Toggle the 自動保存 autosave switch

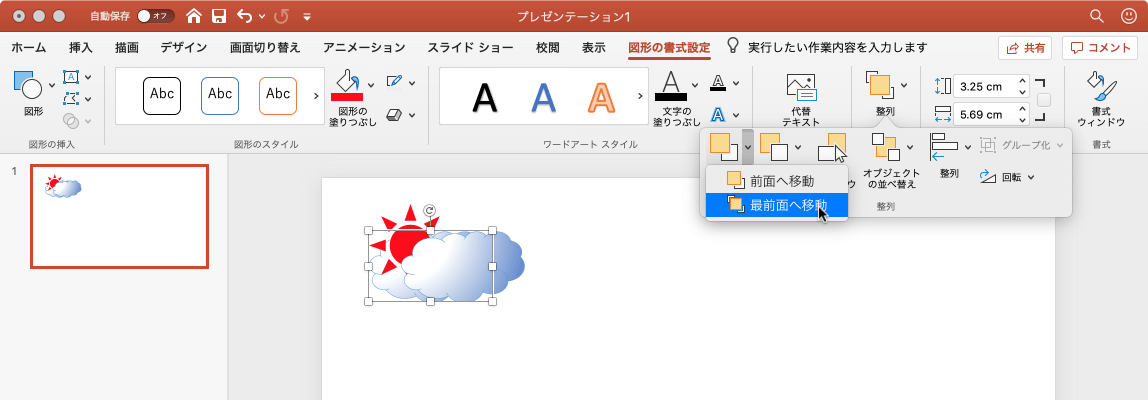click(x=156, y=15)
